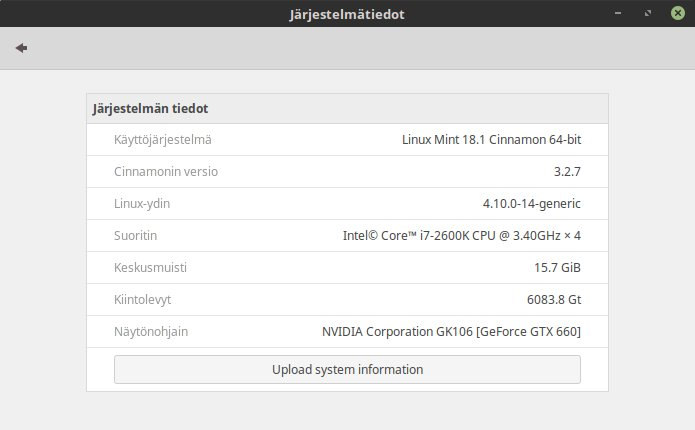Click the 4.10.0-14-generic kernel value
Viewport: 695px width, 430px height.
point(531,204)
